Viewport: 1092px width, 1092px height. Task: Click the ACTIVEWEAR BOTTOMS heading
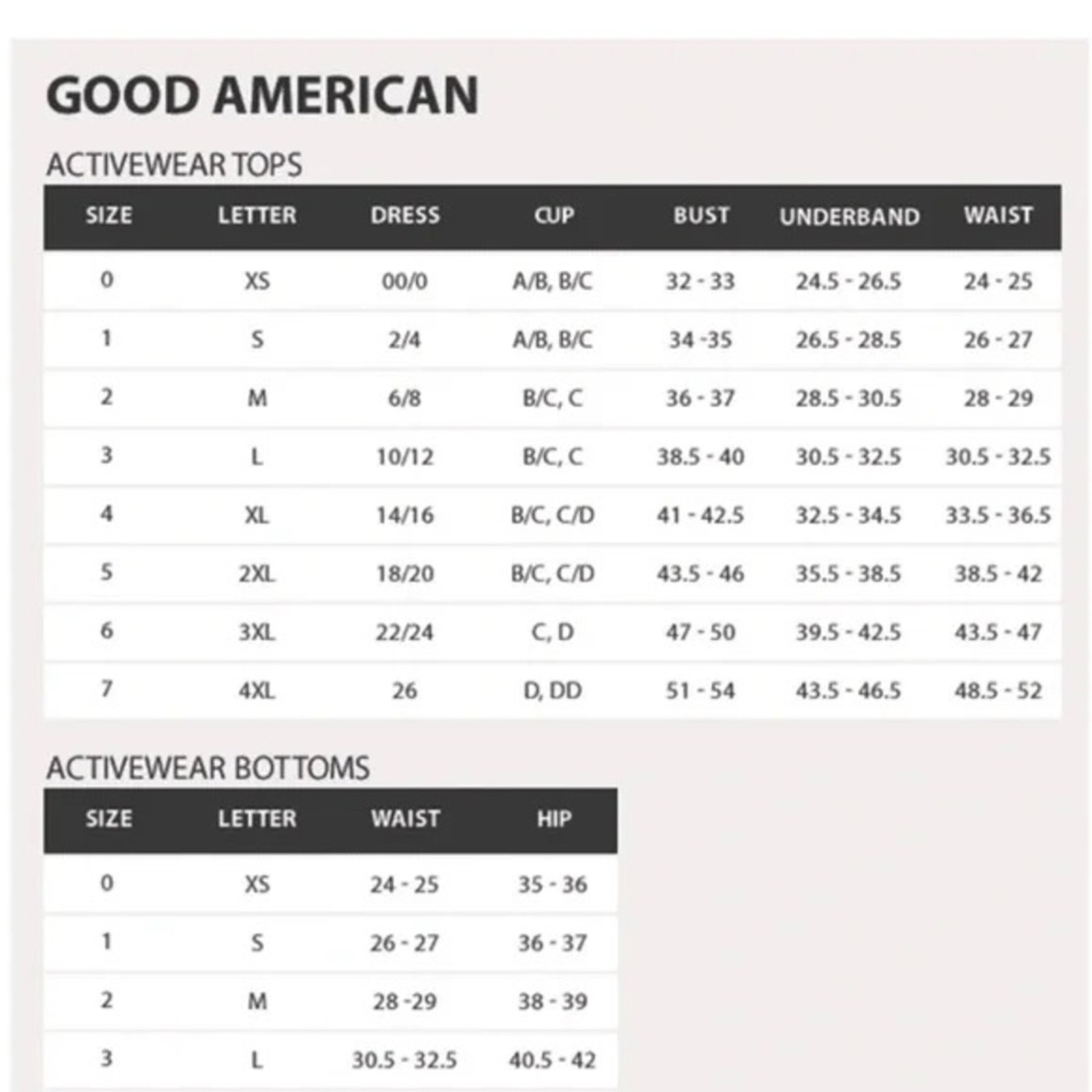coord(208,768)
